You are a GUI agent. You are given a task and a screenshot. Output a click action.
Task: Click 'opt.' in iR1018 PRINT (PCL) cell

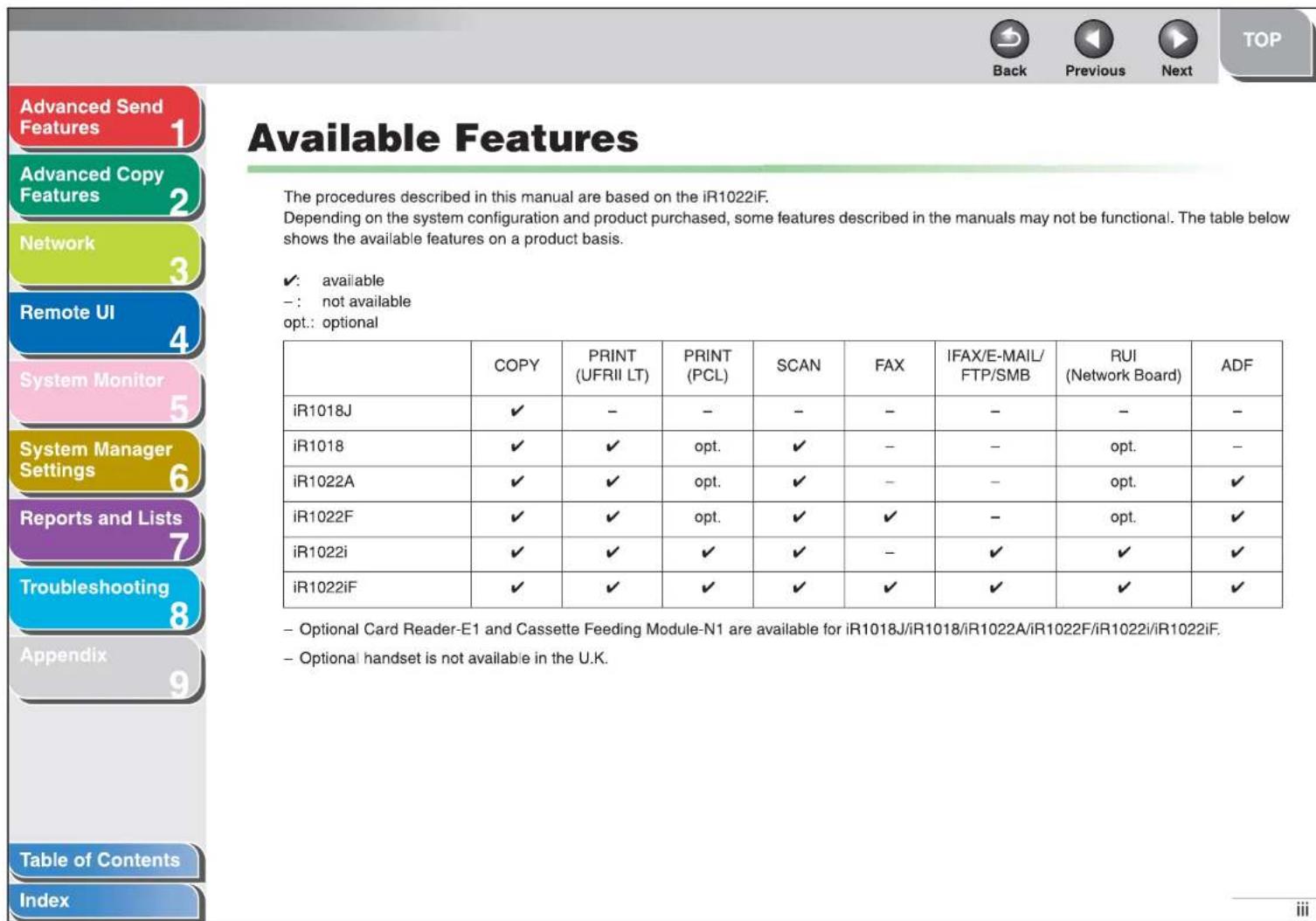click(x=707, y=447)
